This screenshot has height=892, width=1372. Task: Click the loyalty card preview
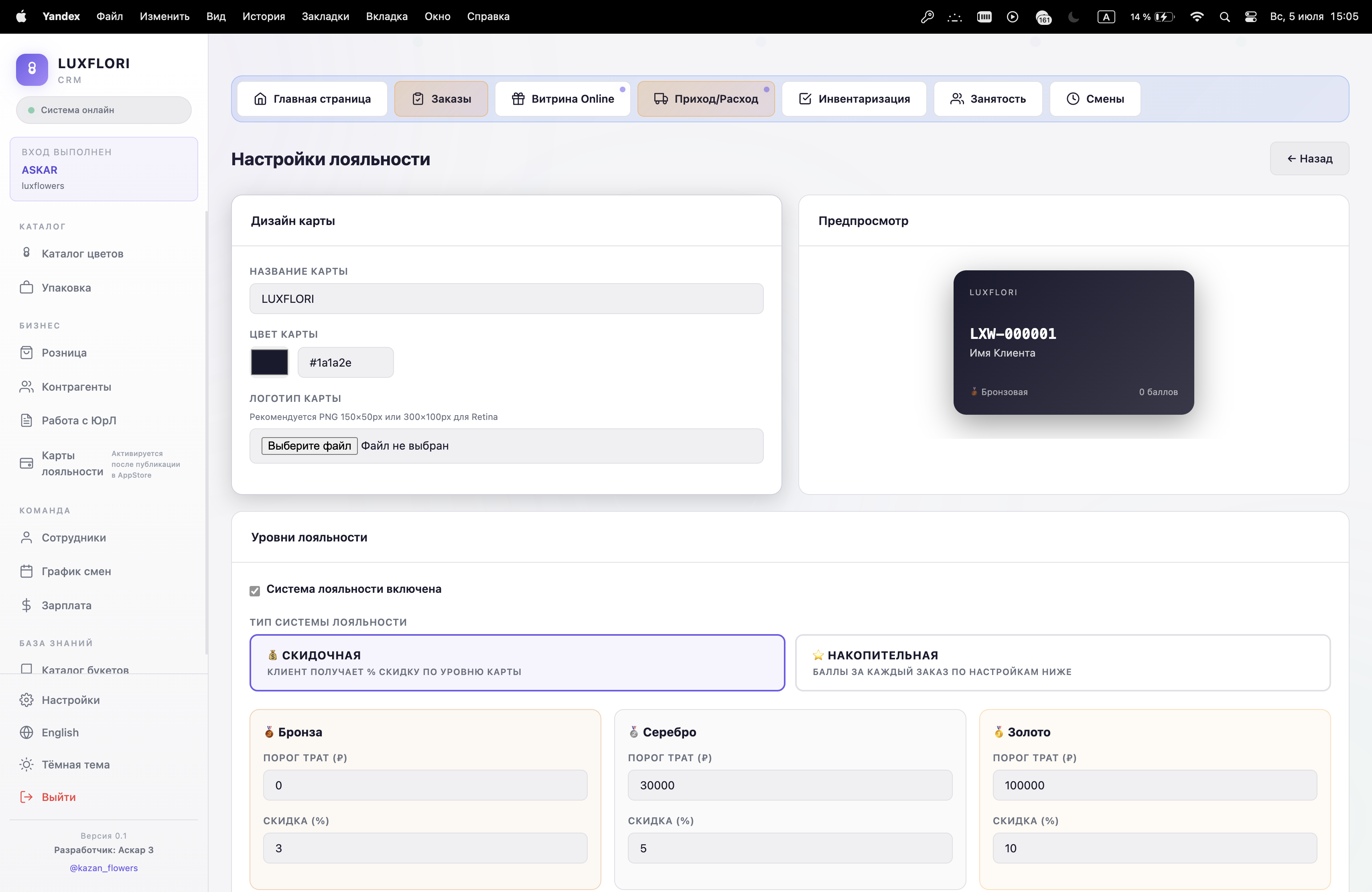[x=1074, y=342]
